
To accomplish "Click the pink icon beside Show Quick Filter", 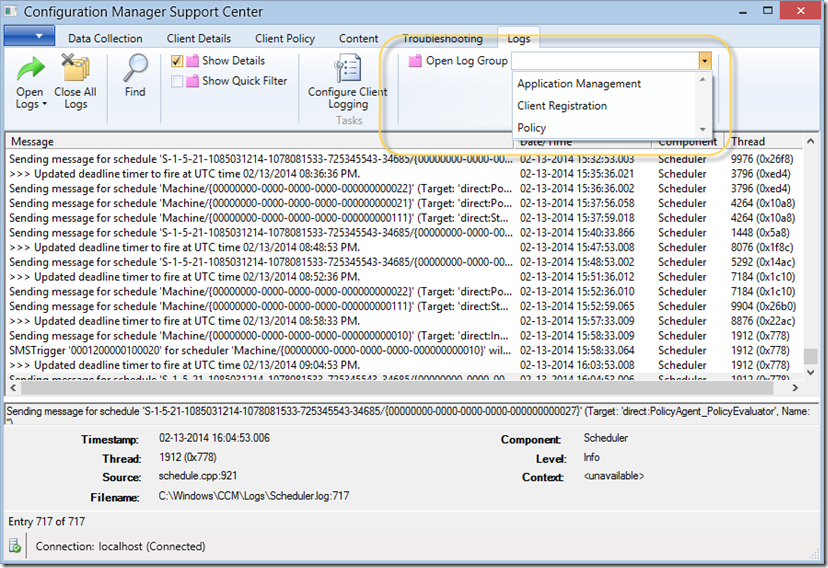I will click(x=193, y=81).
